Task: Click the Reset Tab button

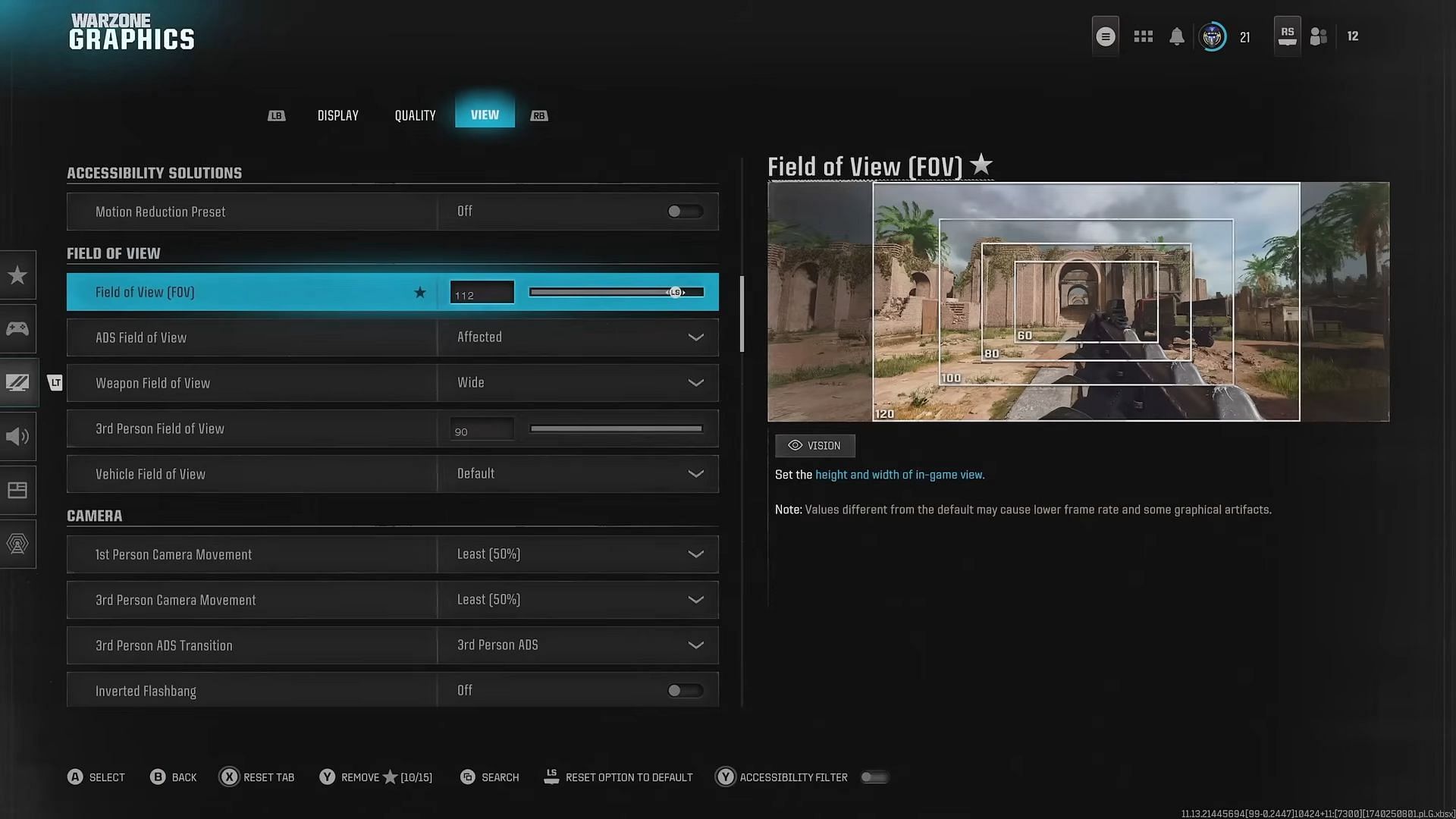Action: click(x=257, y=777)
